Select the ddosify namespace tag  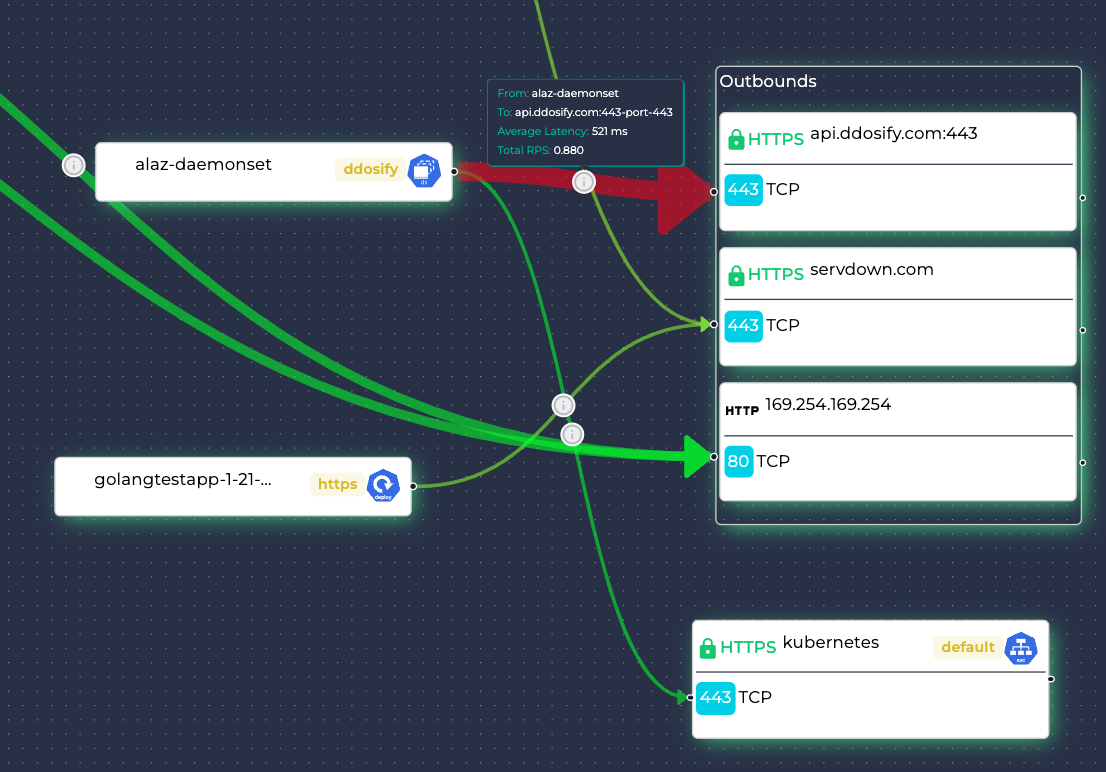coord(370,169)
